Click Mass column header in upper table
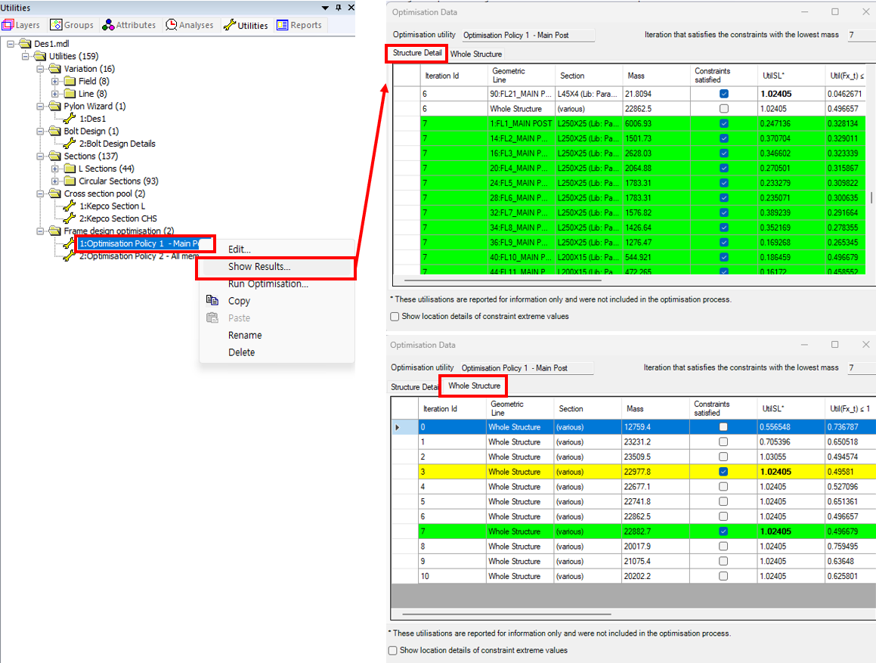 click(x=636, y=75)
